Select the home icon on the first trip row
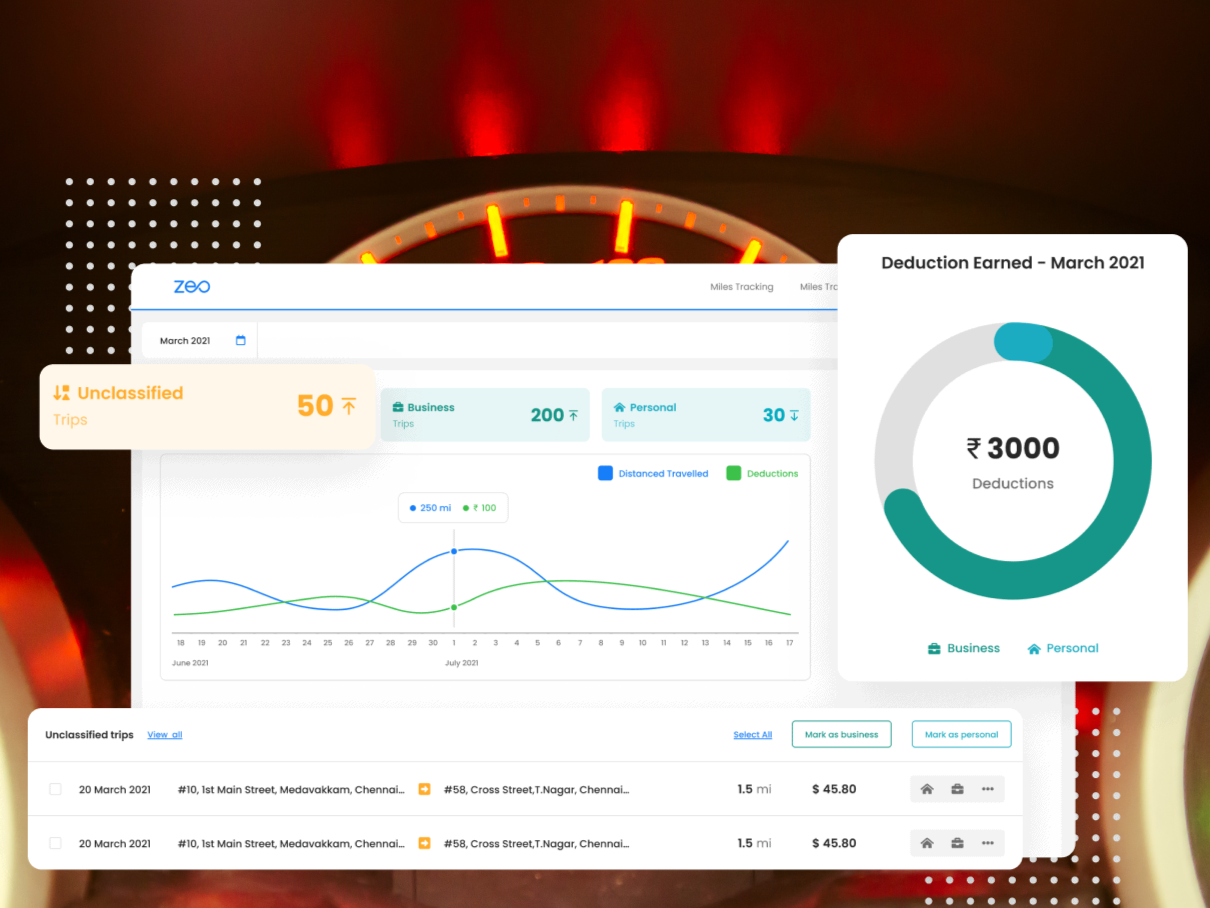This screenshot has width=1210, height=908. [x=927, y=789]
